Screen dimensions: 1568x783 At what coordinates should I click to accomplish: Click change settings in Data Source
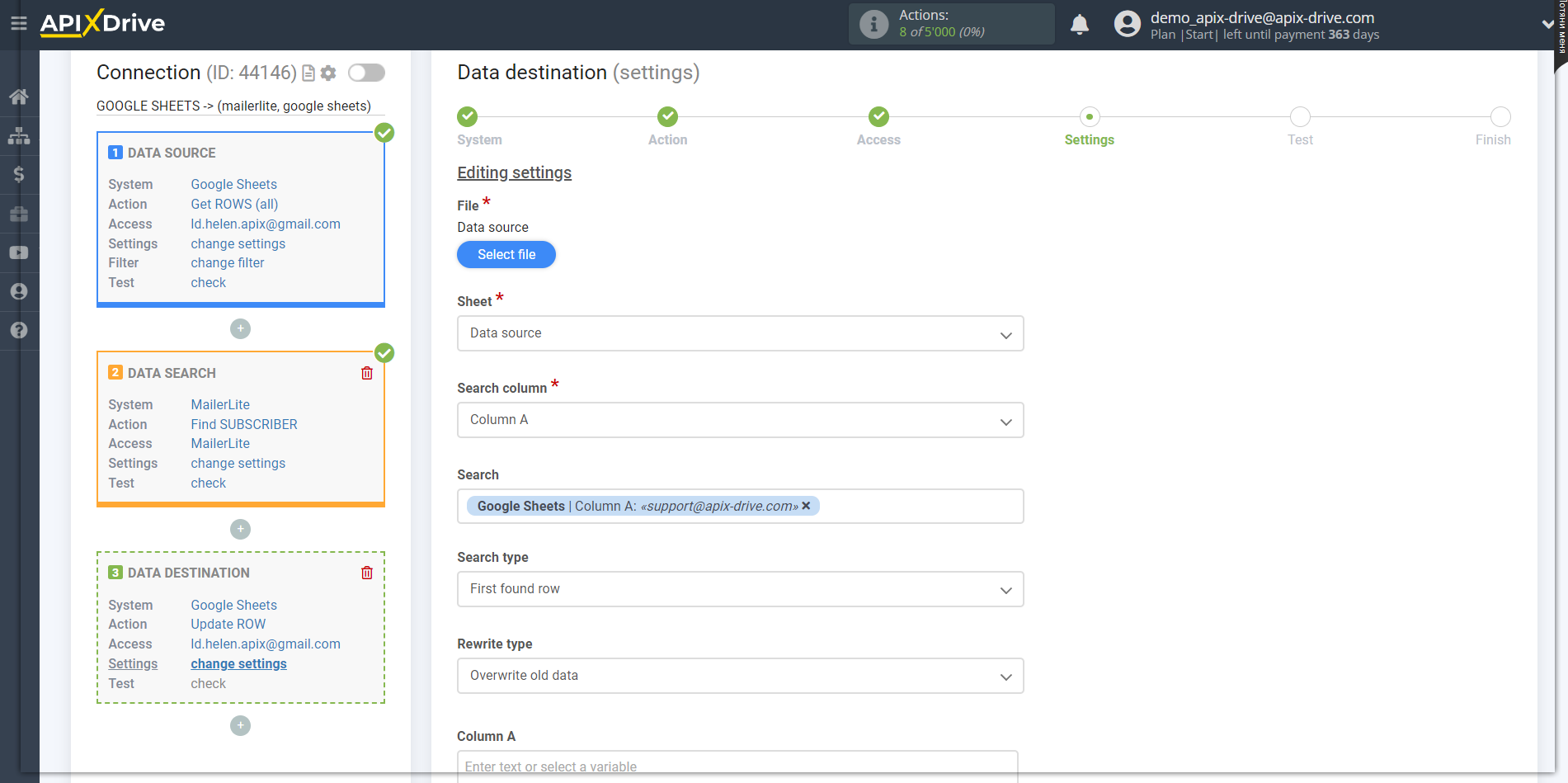(238, 243)
